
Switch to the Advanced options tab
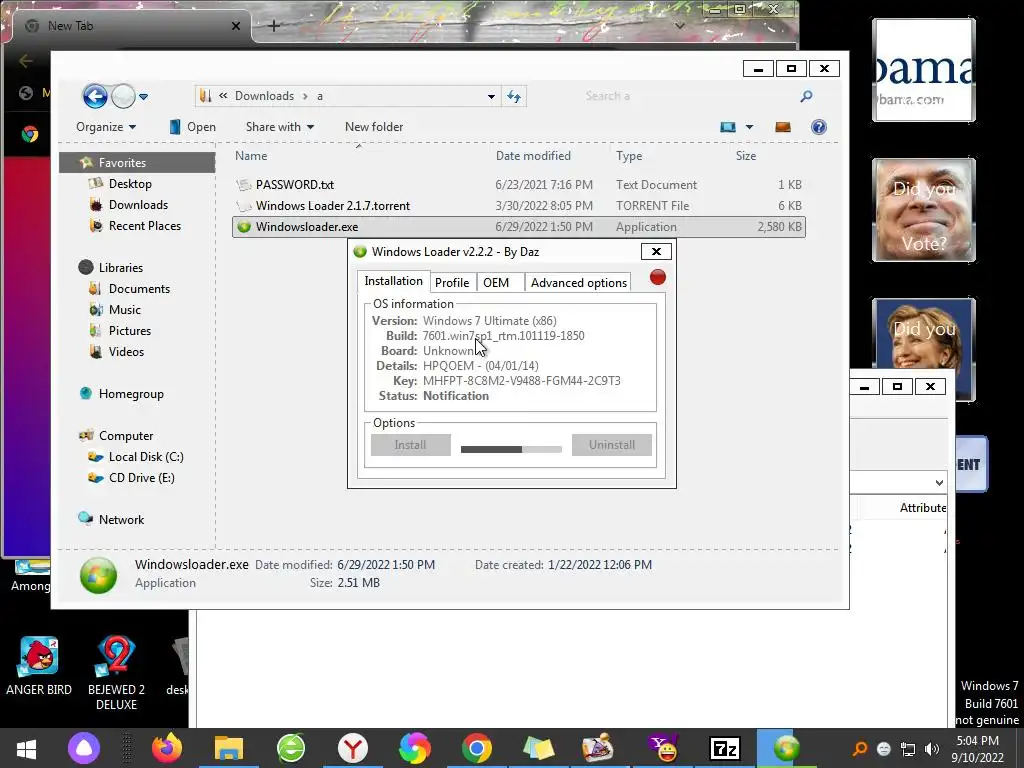coord(579,282)
